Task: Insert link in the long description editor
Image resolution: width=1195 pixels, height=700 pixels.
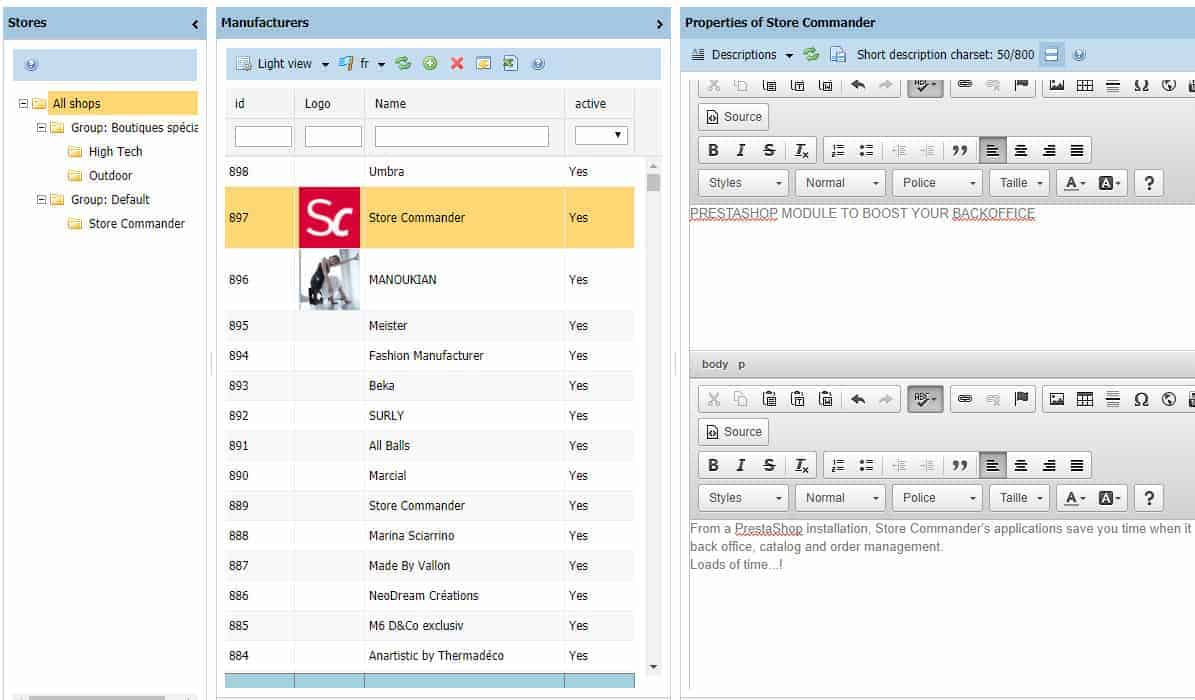Action: pos(965,399)
